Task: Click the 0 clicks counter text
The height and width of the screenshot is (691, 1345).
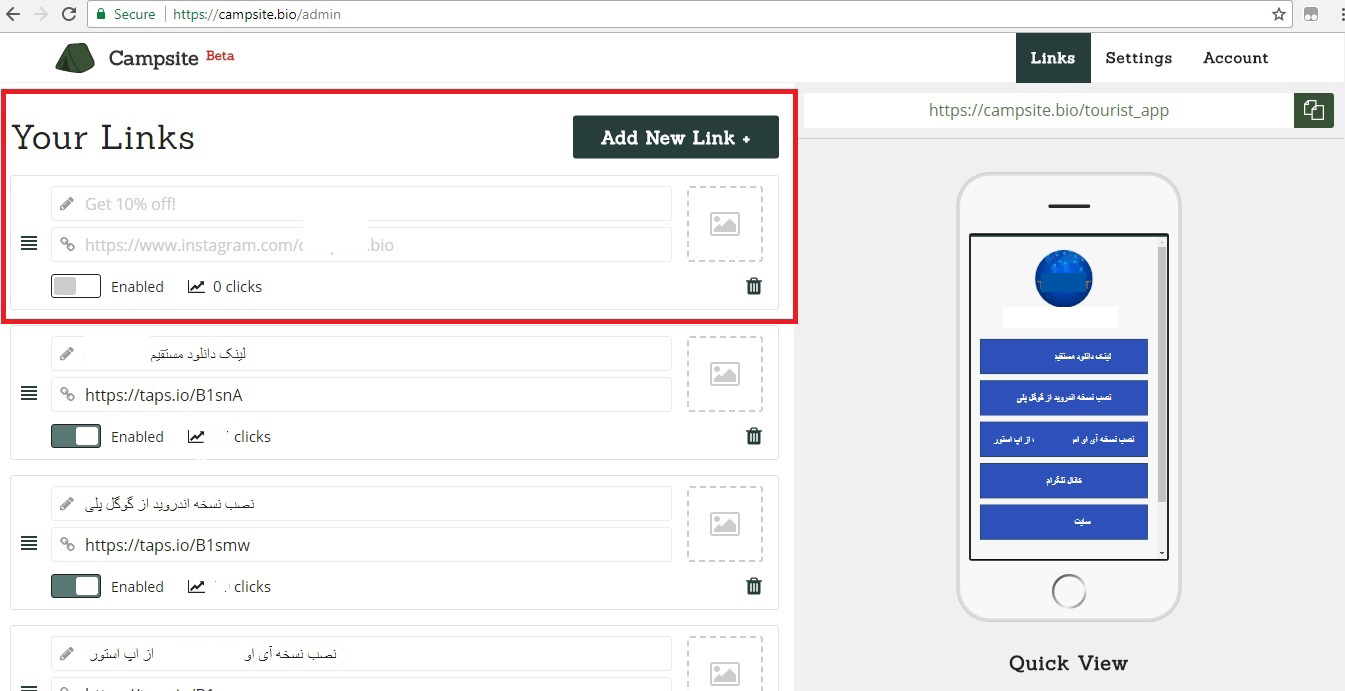Action: tap(237, 287)
